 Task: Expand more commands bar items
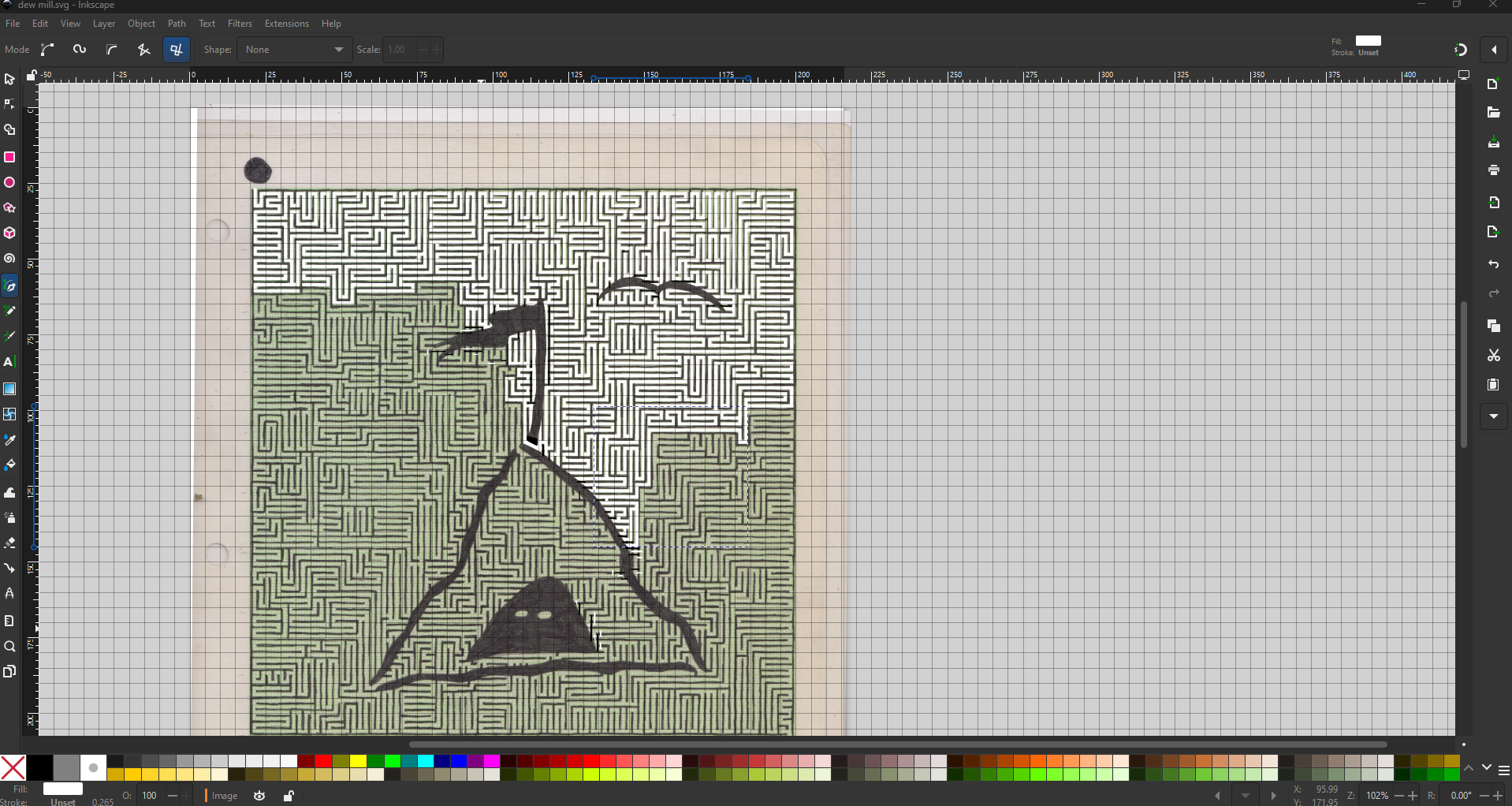click(x=1494, y=416)
